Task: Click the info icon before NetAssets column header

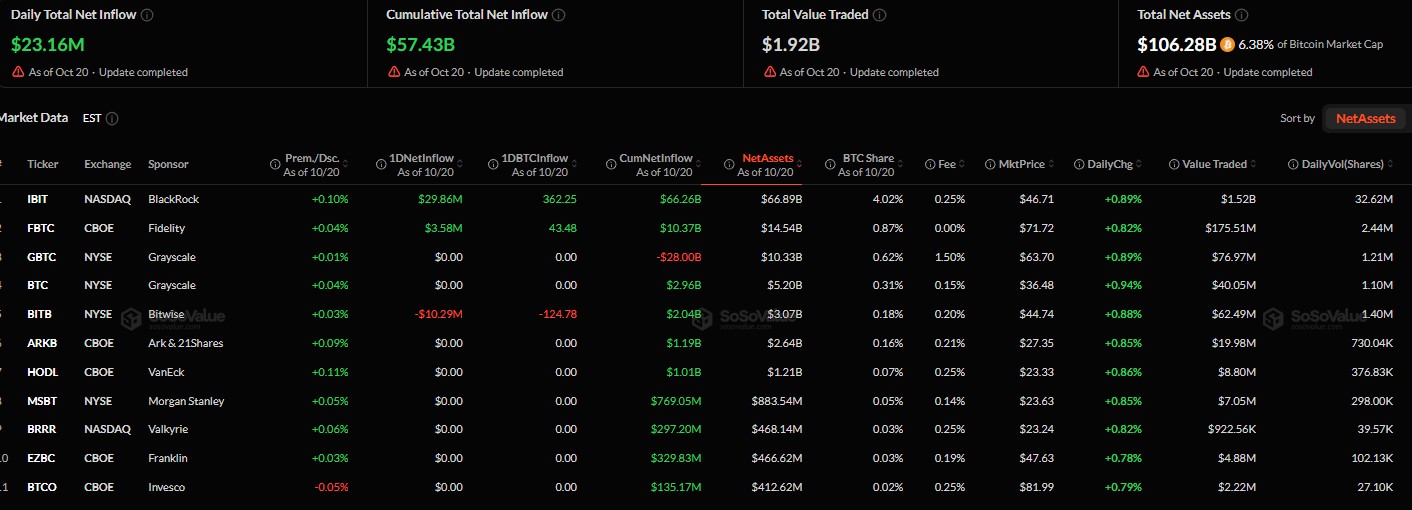Action: [x=729, y=164]
